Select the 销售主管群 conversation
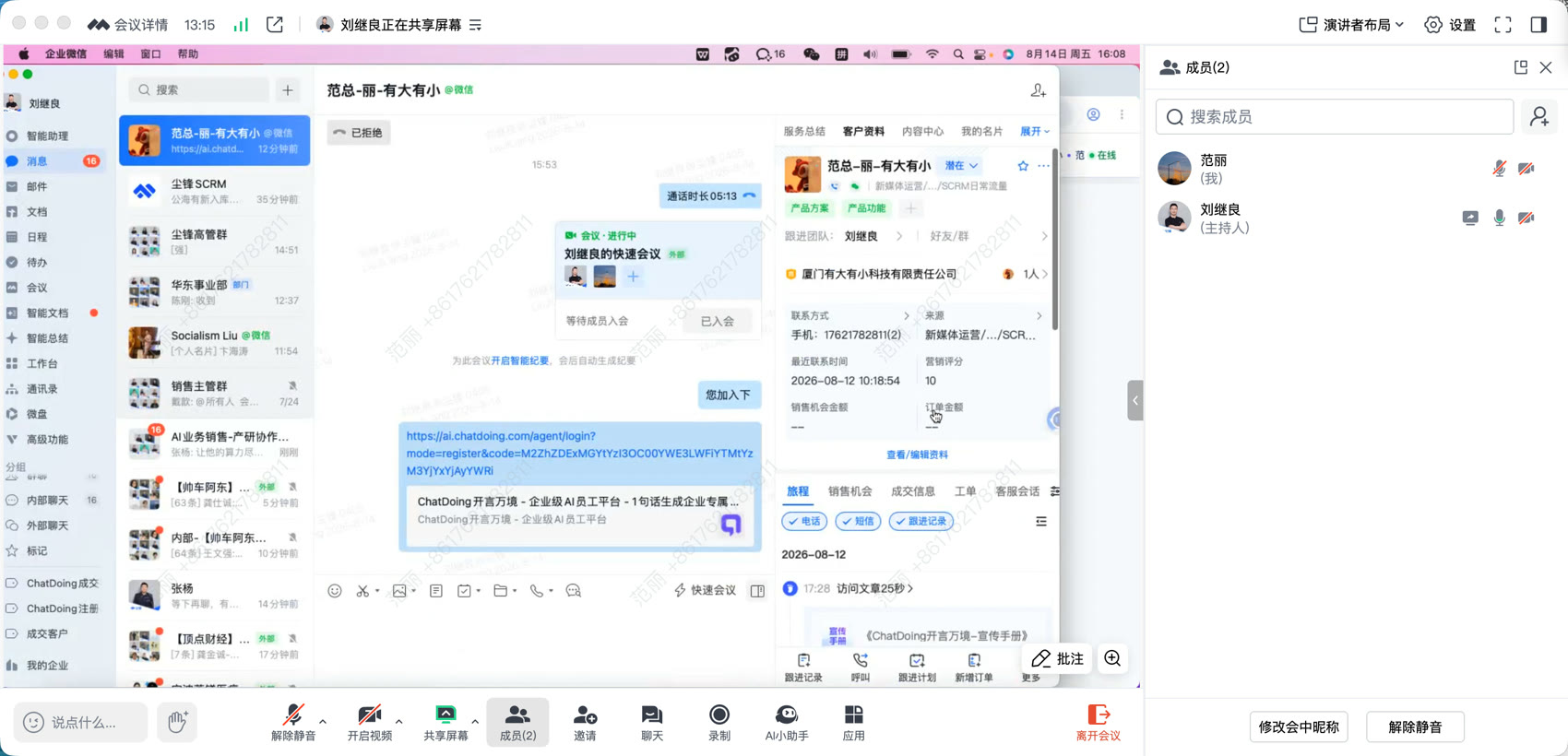The height and width of the screenshot is (756, 1568). (x=215, y=394)
